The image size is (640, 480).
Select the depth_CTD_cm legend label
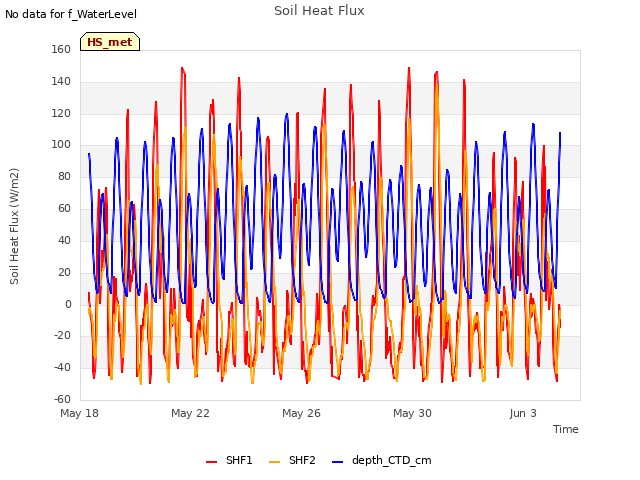[x=391, y=461]
